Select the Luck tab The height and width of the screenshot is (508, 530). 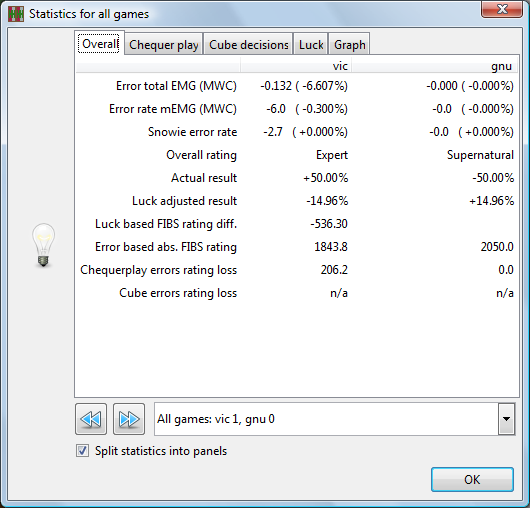click(311, 45)
